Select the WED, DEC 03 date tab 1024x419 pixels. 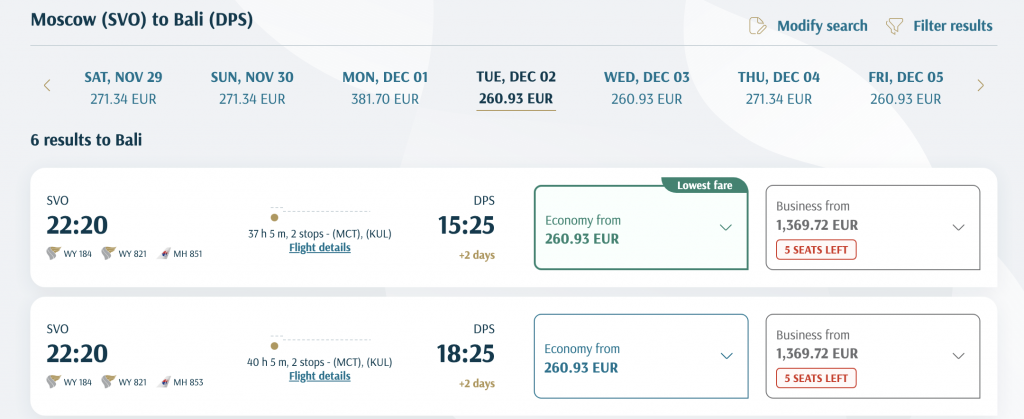tap(647, 88)
